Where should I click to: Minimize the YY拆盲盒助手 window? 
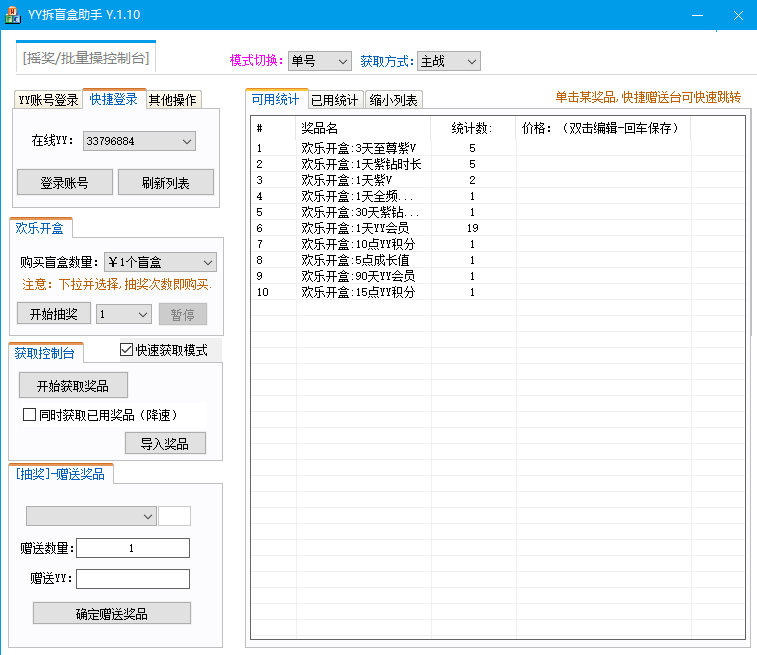(697, 15)
